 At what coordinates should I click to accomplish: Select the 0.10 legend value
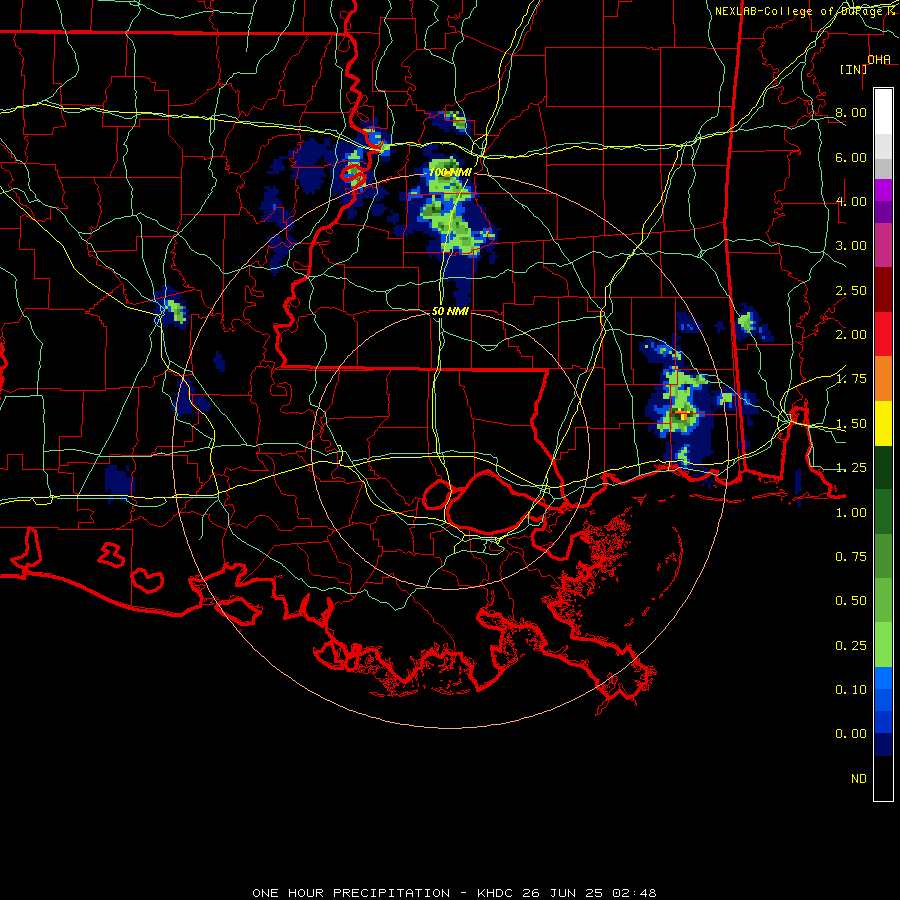851,690
